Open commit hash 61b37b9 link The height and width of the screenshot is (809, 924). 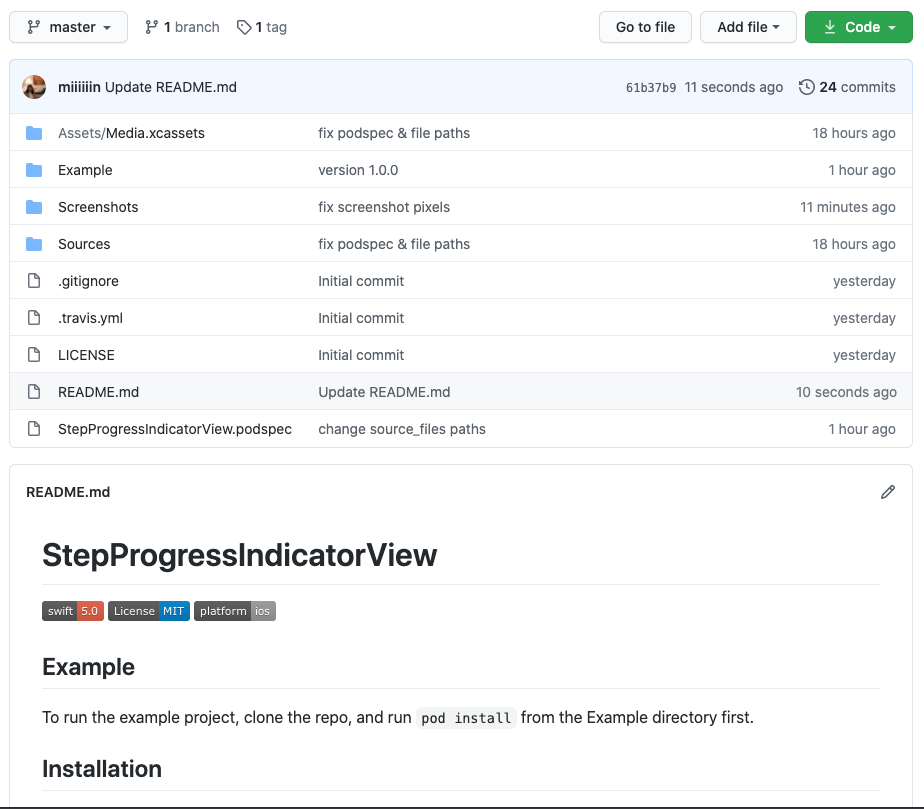coord(651,88)
